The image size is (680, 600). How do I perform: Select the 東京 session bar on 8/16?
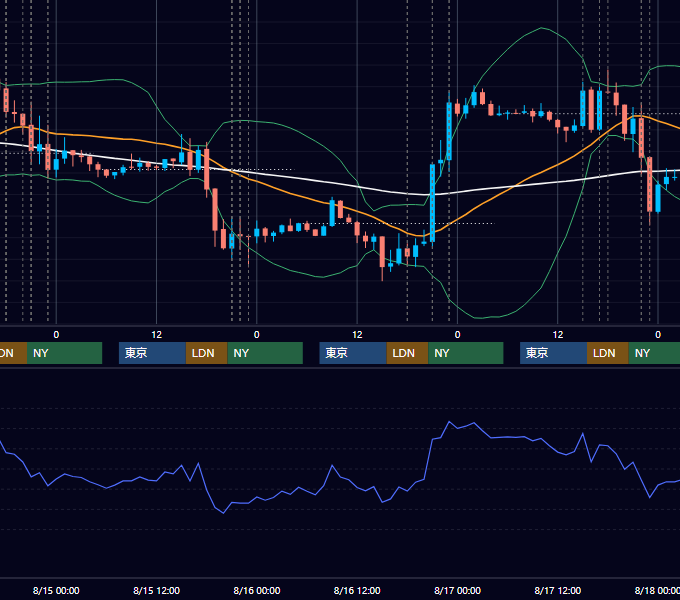pos(353,353)
